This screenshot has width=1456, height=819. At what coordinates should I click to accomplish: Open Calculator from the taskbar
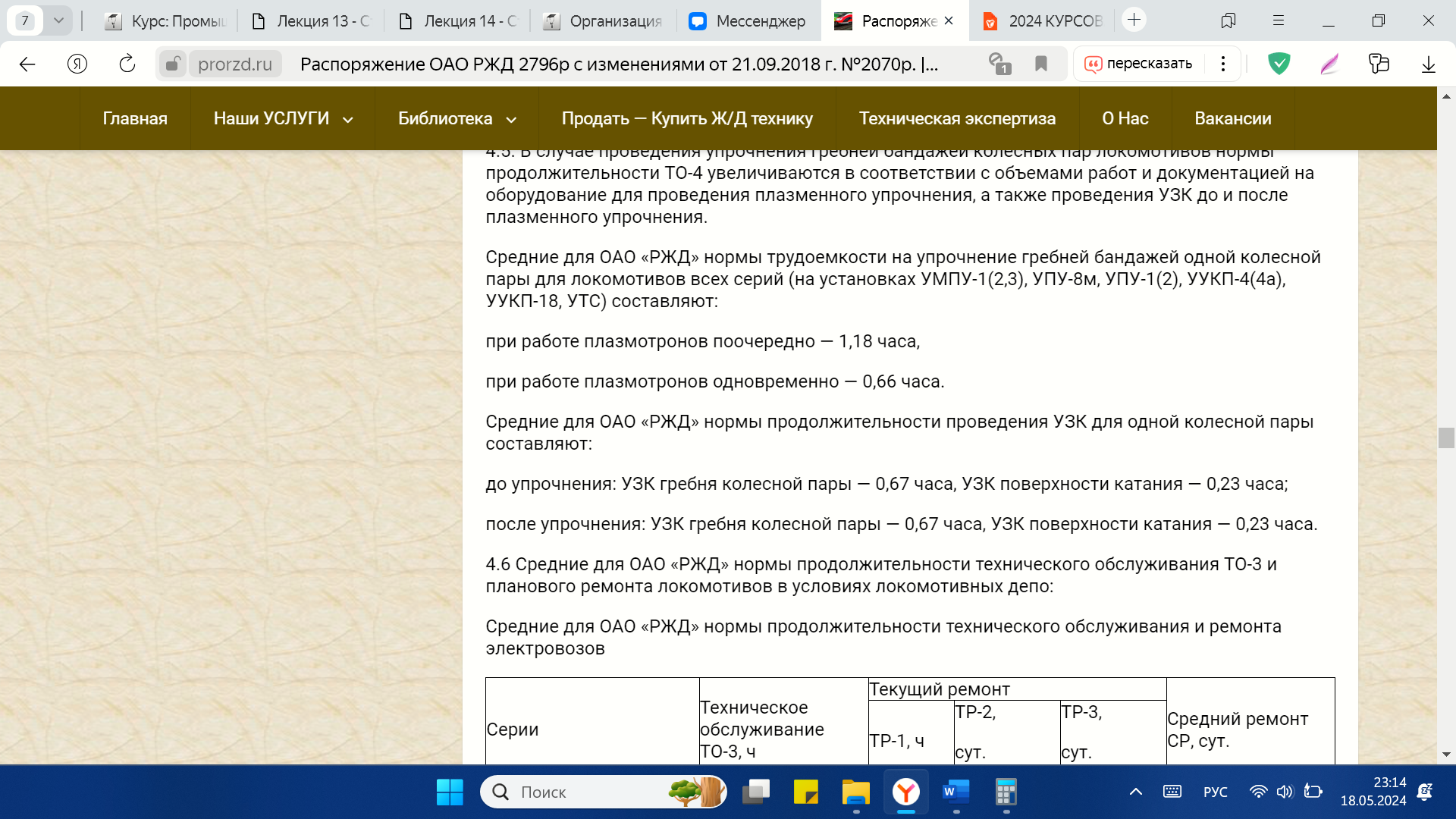(x=1006, y=792)
